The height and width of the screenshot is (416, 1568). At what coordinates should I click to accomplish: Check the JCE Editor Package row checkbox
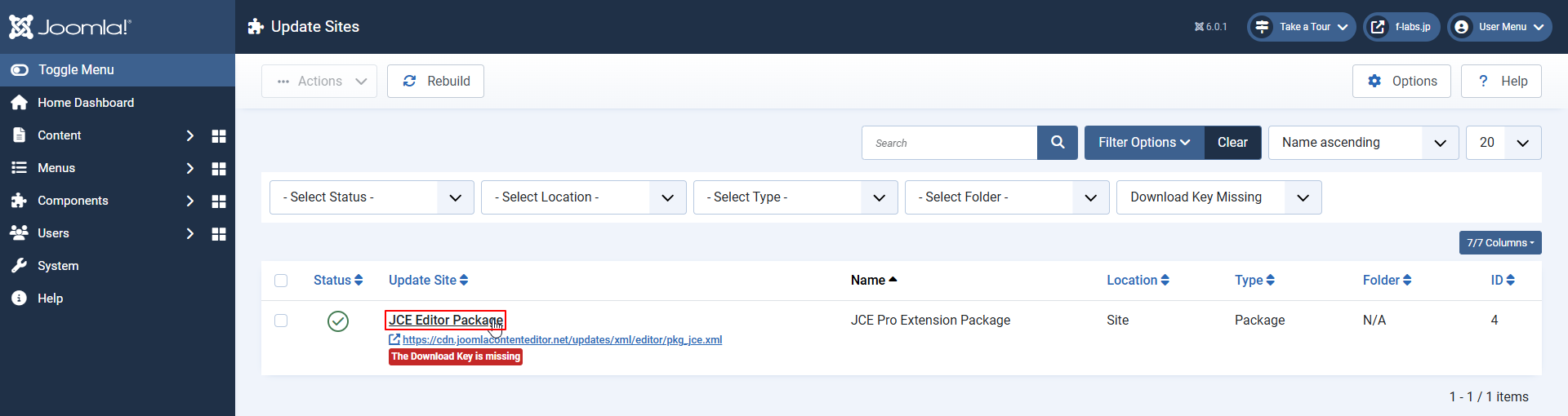tap(281, 321)
